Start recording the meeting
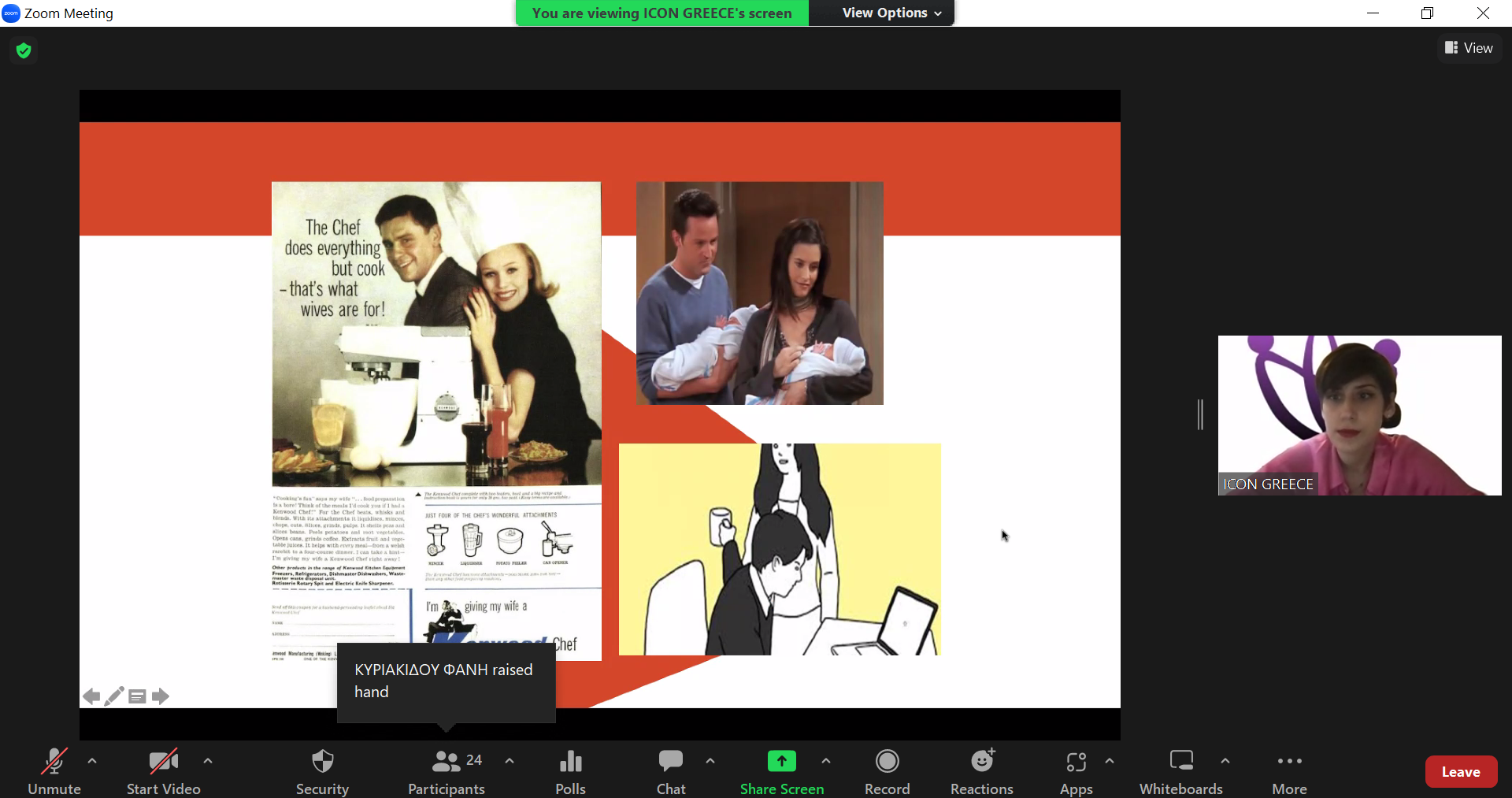The image size is (1512, 798). pos(888,771)
